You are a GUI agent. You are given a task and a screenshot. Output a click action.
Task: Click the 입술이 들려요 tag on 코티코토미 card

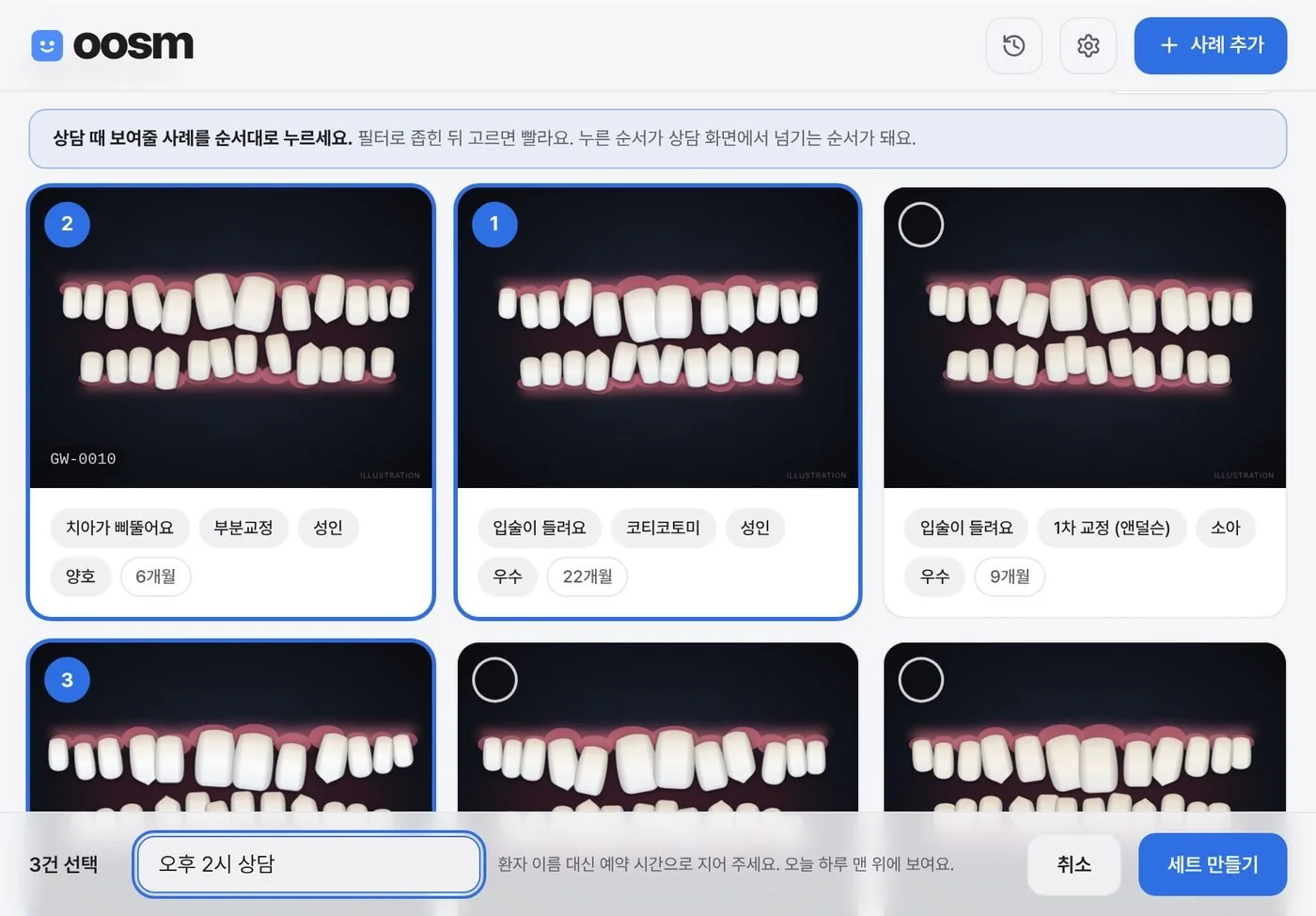click(x=540, y=528)
